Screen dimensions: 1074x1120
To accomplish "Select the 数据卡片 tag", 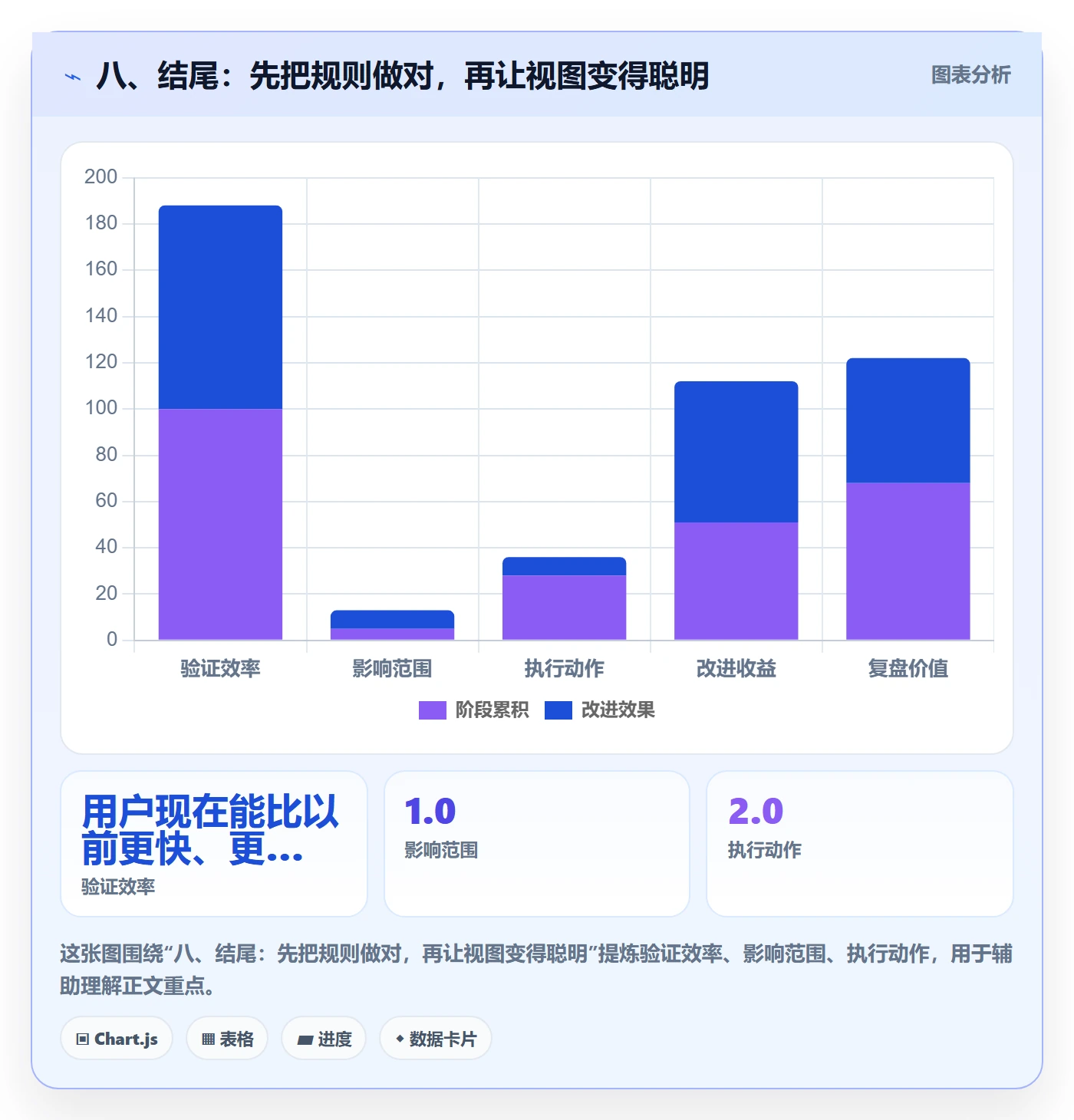I will 436,1039.
